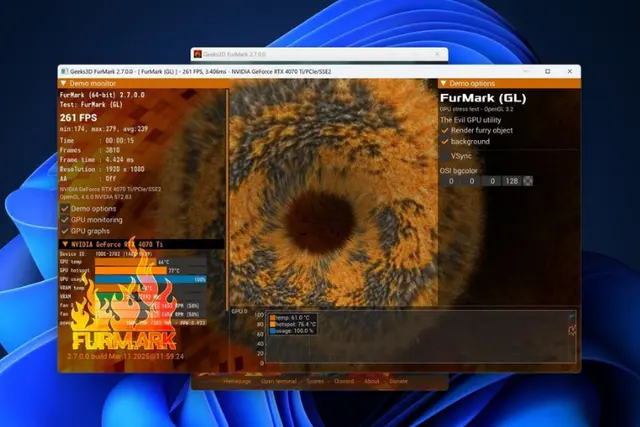Click The Evil GPU utility text
Image resolution: width=640 pixels, height=427 pixels.
470,120
